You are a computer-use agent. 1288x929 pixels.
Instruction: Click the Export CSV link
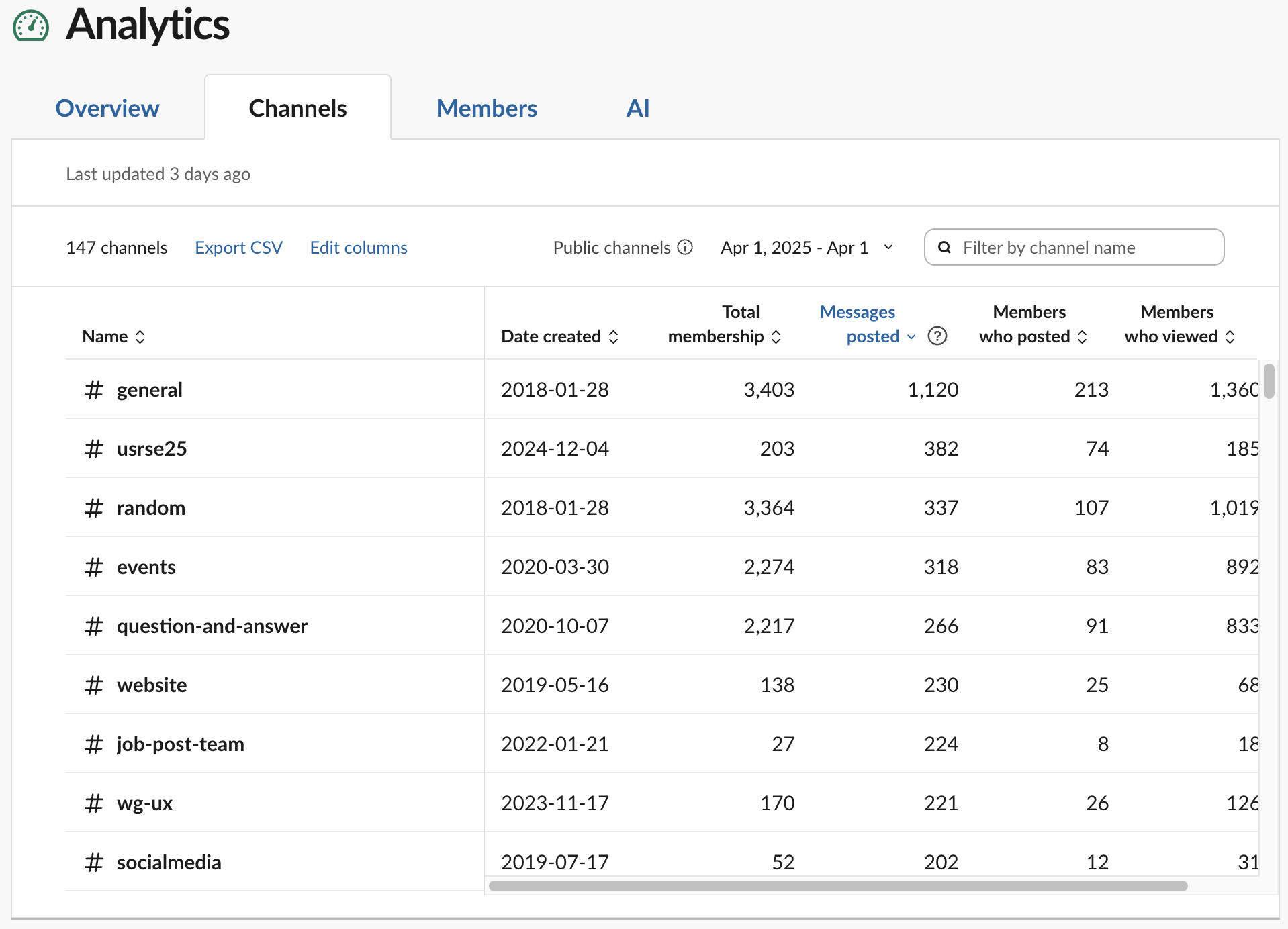coord(238,247)
